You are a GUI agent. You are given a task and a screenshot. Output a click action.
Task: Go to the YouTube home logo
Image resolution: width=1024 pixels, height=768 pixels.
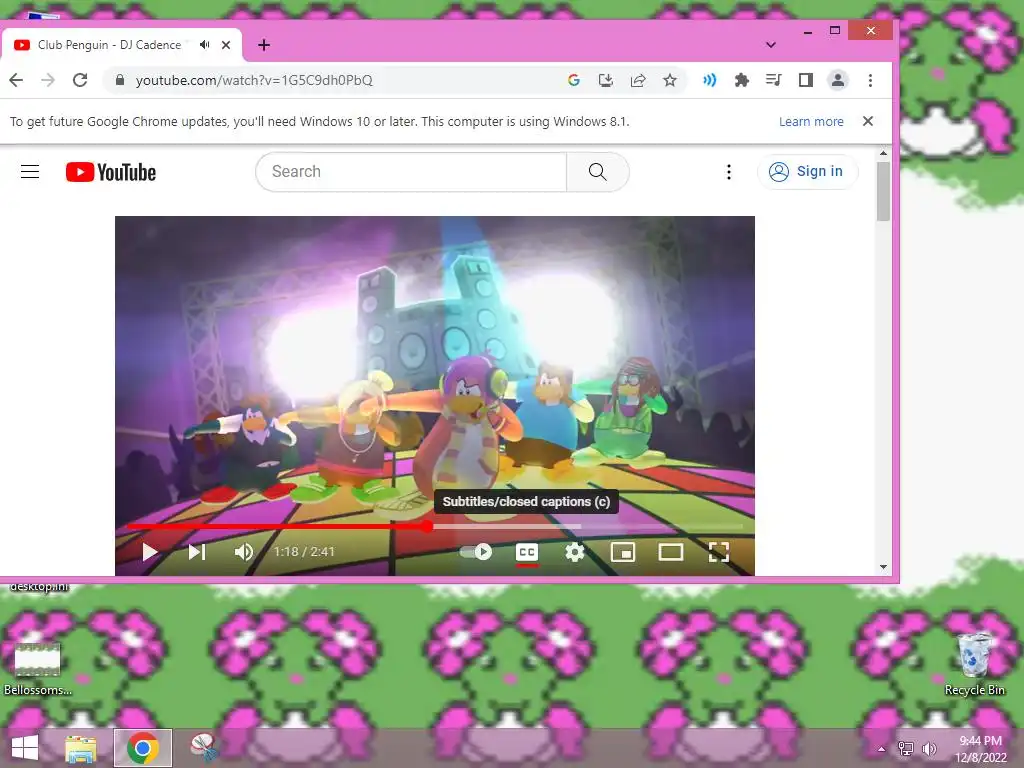(x=111, y=172)
